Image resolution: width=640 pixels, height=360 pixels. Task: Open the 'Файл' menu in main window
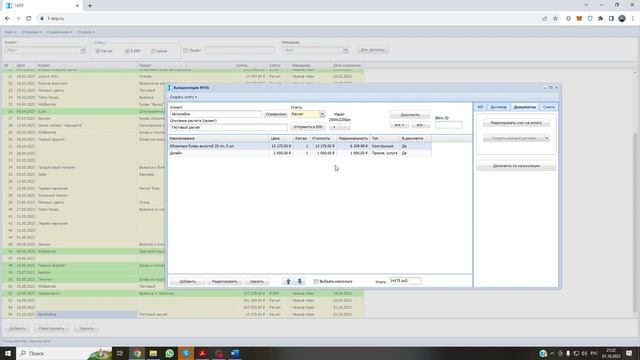tap(10, 32)
